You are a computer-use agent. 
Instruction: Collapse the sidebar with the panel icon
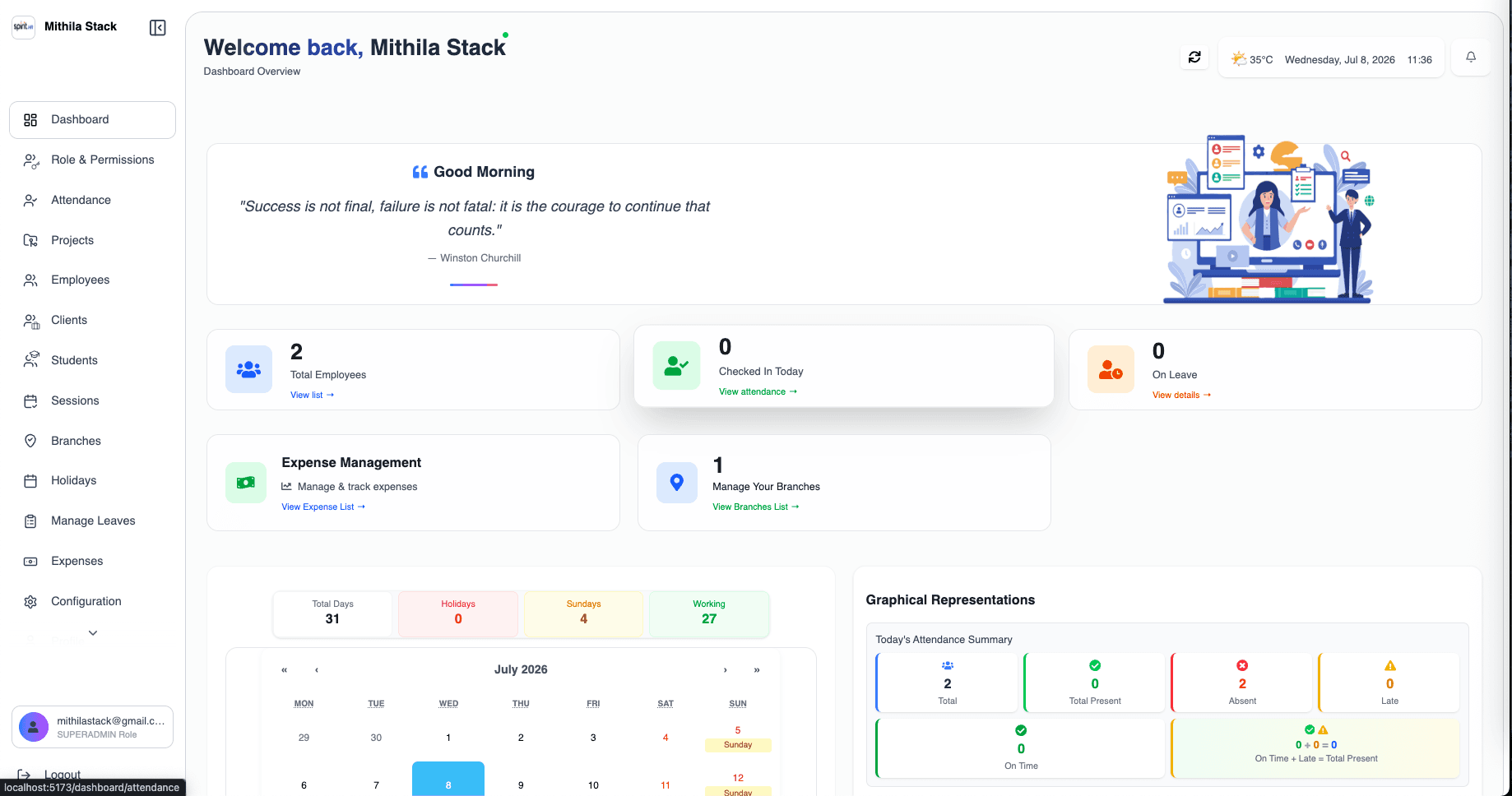158,28
